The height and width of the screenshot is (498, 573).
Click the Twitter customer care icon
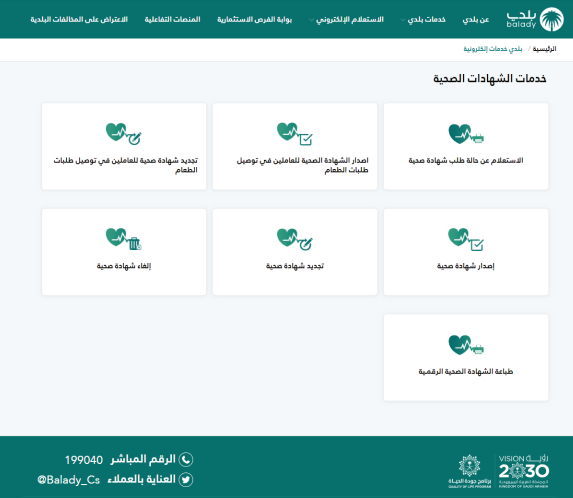(186, 479)
